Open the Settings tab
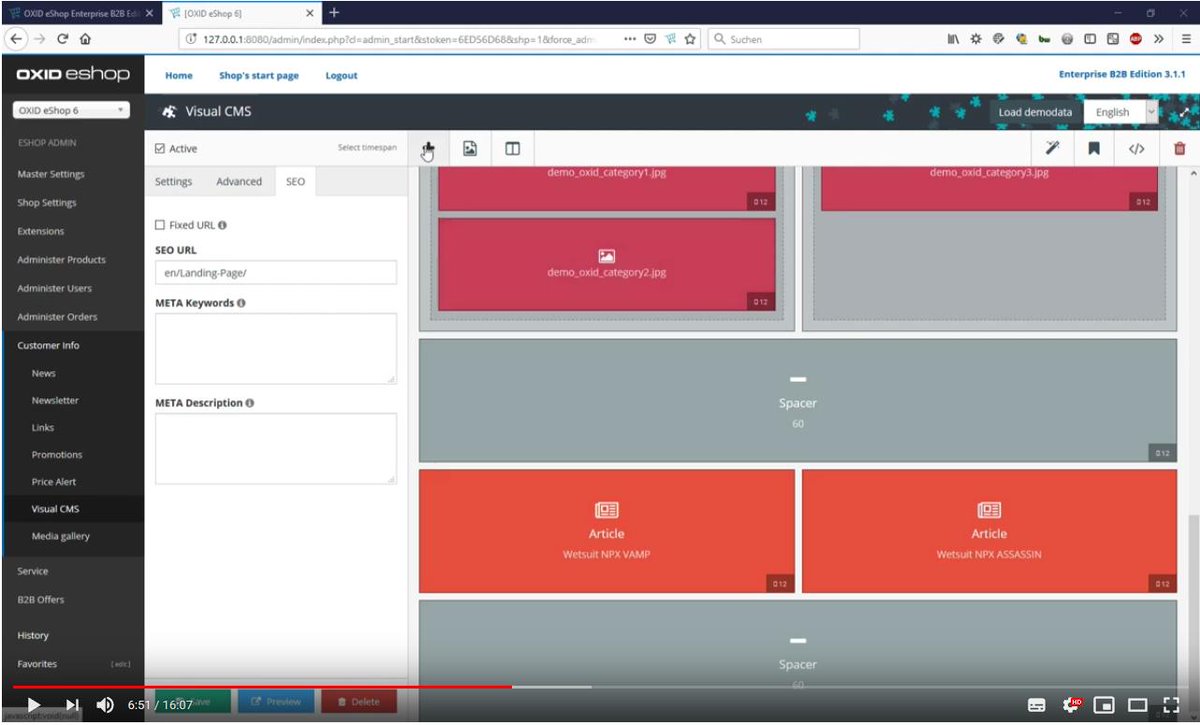Screen dimensions: 1200x725 pyautogui.click(x=174, y=181)
